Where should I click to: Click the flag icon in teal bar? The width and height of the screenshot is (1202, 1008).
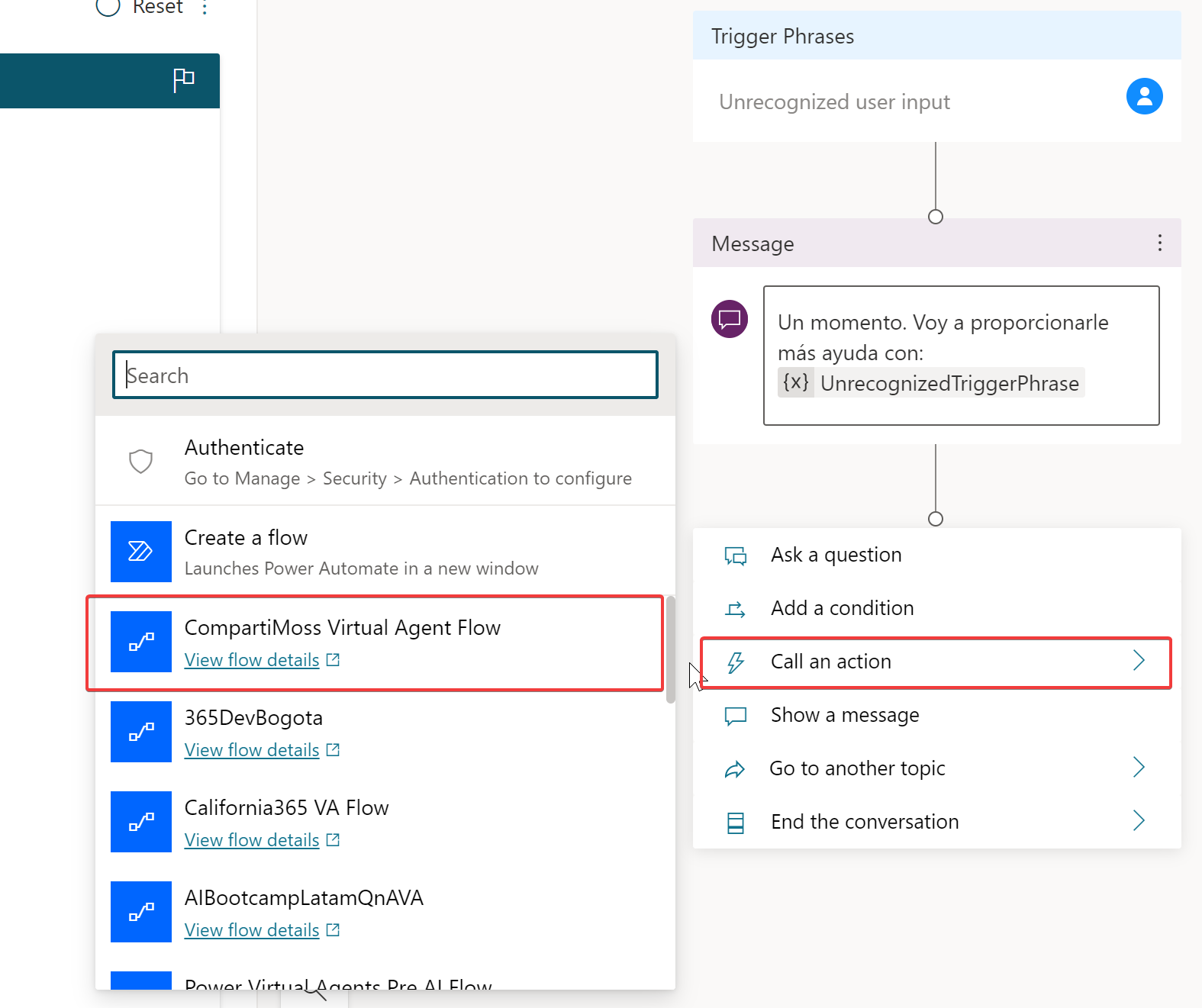tap(183, 80)
